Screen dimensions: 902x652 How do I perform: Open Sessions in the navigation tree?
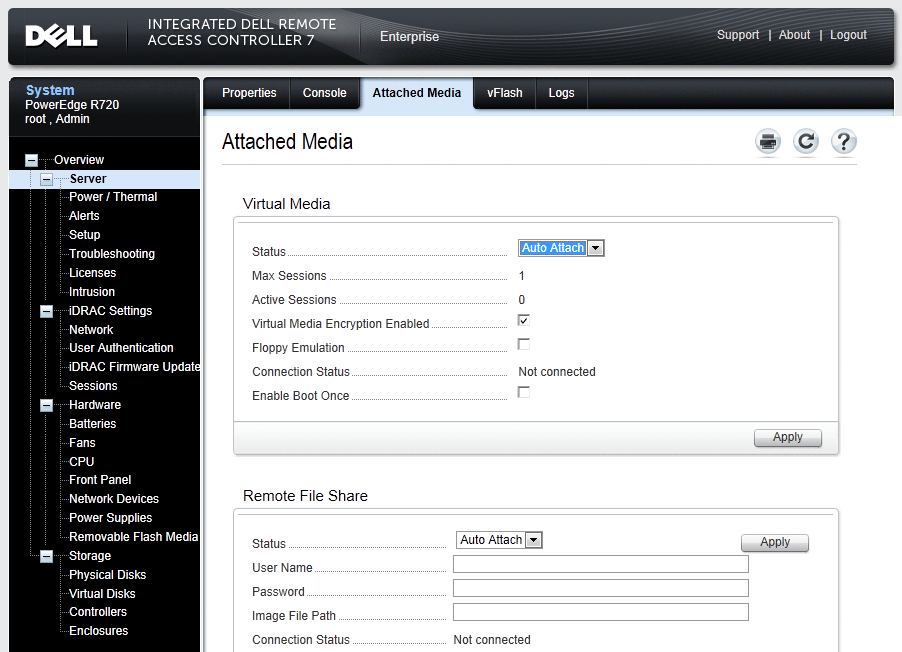coord(93,386)
